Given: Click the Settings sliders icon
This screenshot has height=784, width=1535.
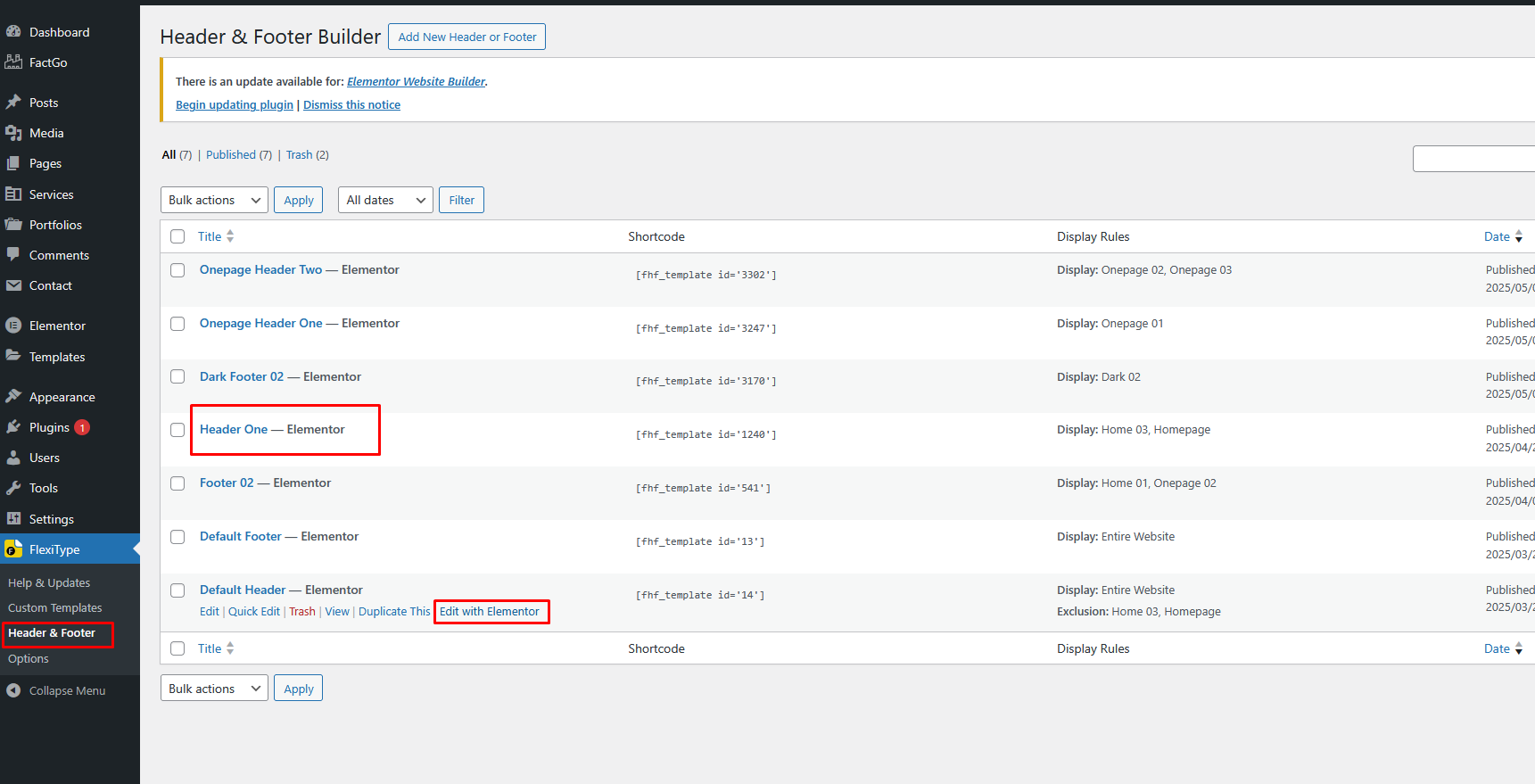Looking at the screenshot, I should [x=13, y=518].
